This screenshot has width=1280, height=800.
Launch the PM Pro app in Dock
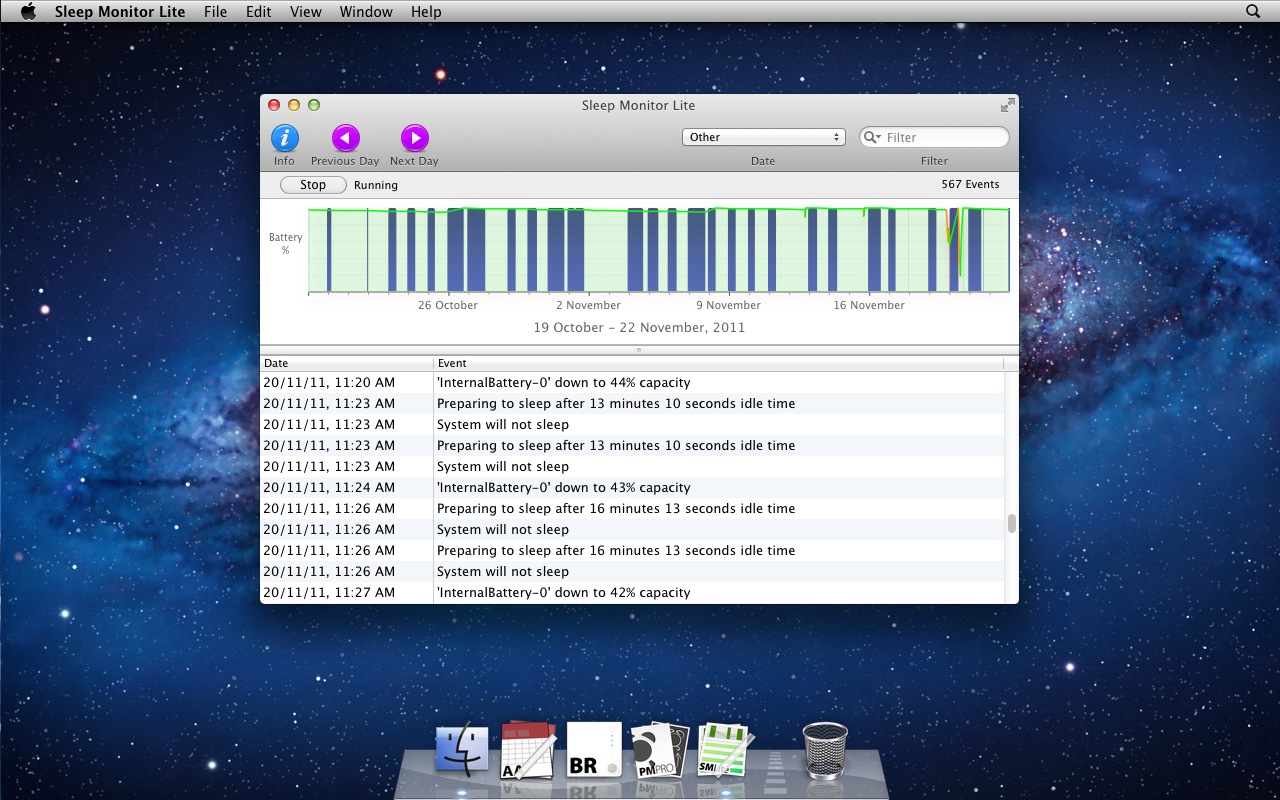pyautogui.click(x=660, y=750)
